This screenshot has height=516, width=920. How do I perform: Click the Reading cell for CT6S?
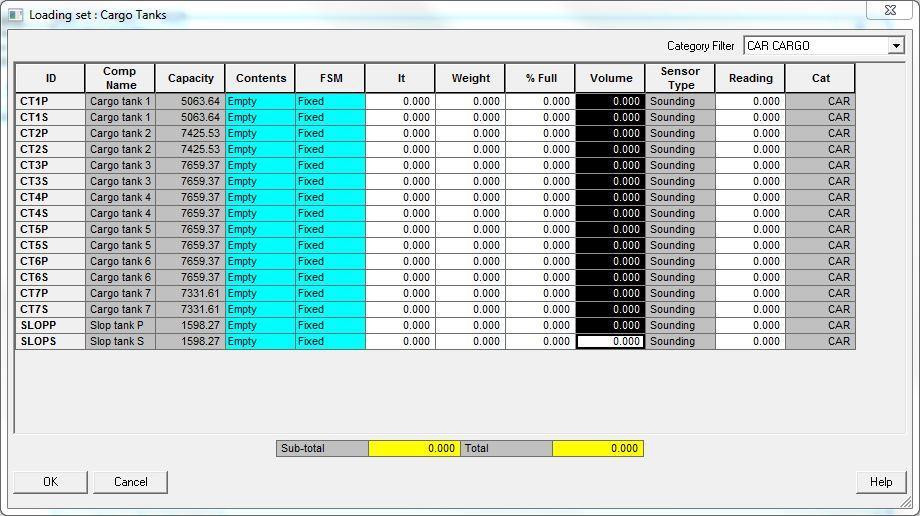750,277
